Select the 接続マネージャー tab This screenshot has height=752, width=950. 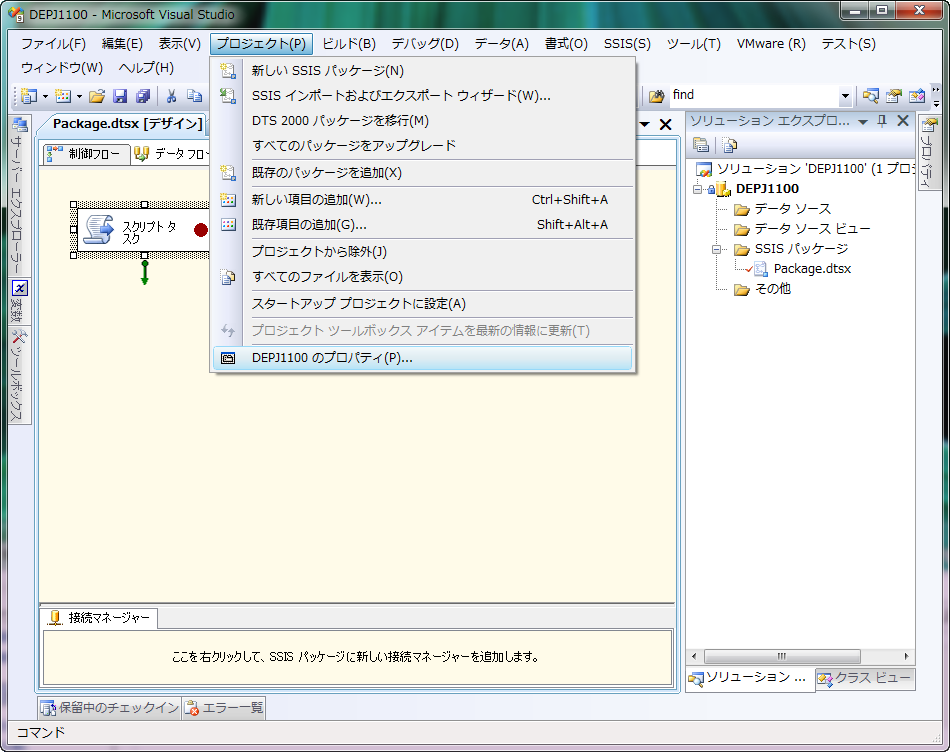click(x=99, y=618)
